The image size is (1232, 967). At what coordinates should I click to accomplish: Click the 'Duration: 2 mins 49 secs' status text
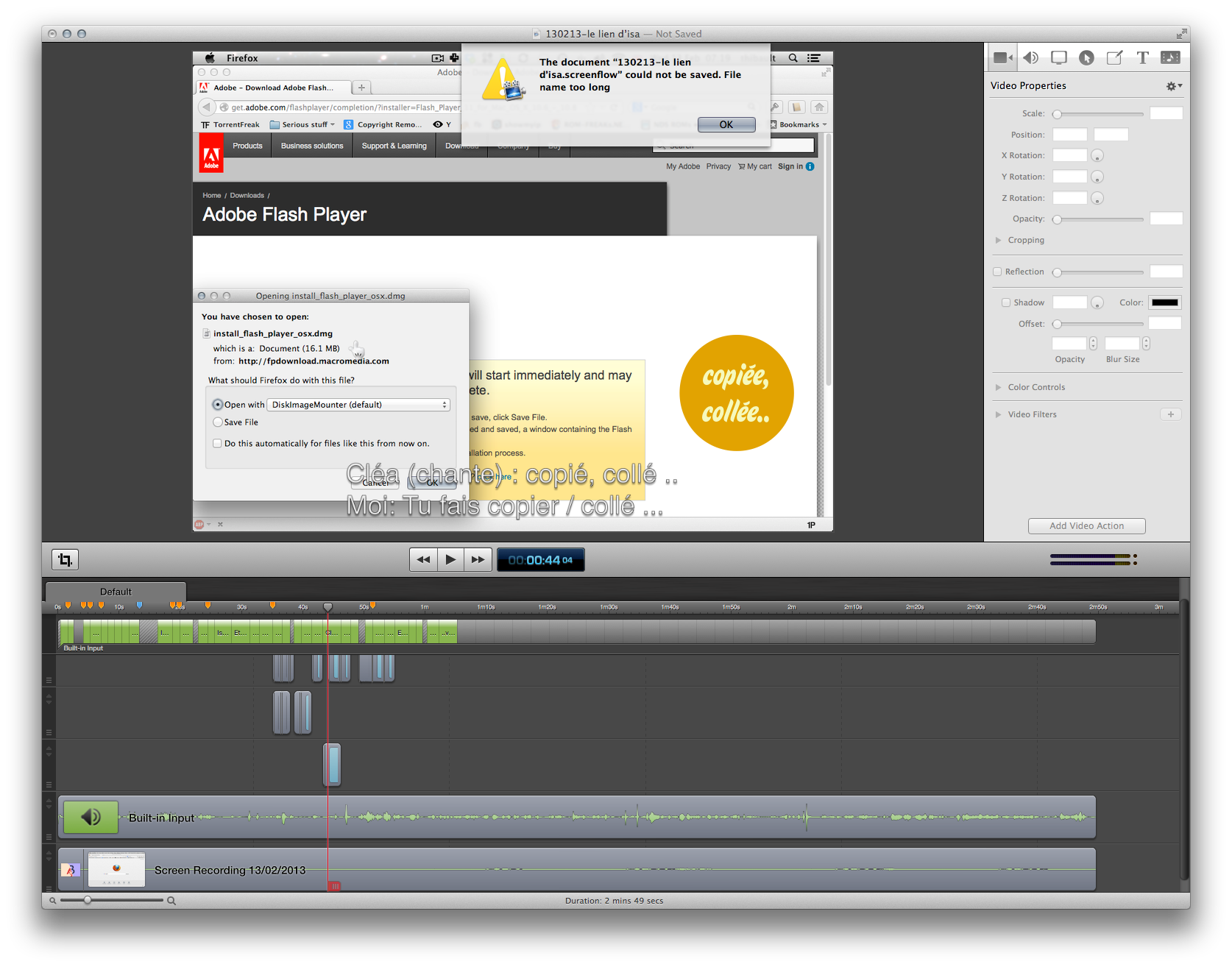(x=614, y=901)
